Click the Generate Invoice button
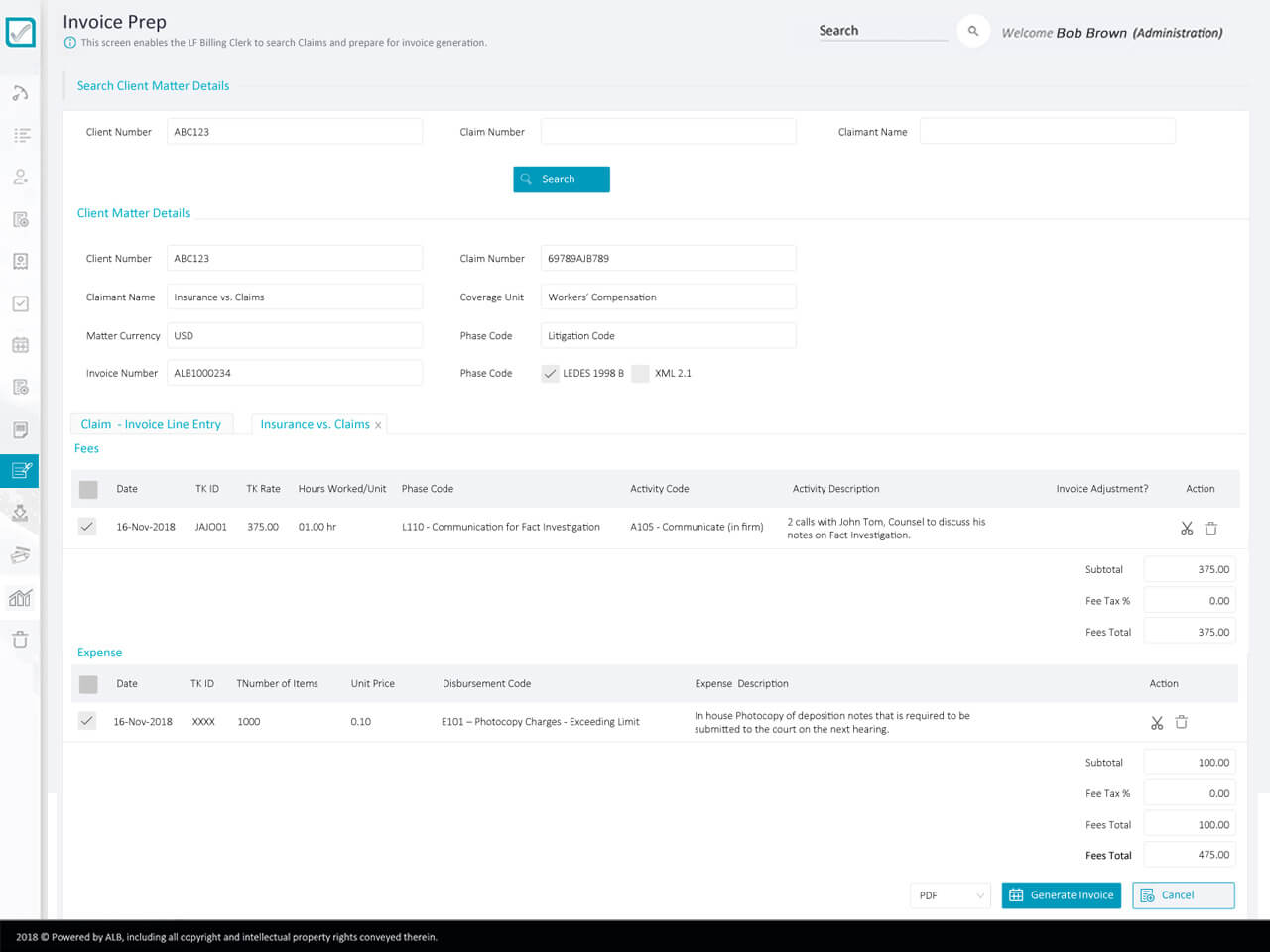The image size is (1270, 952). 1062,894
